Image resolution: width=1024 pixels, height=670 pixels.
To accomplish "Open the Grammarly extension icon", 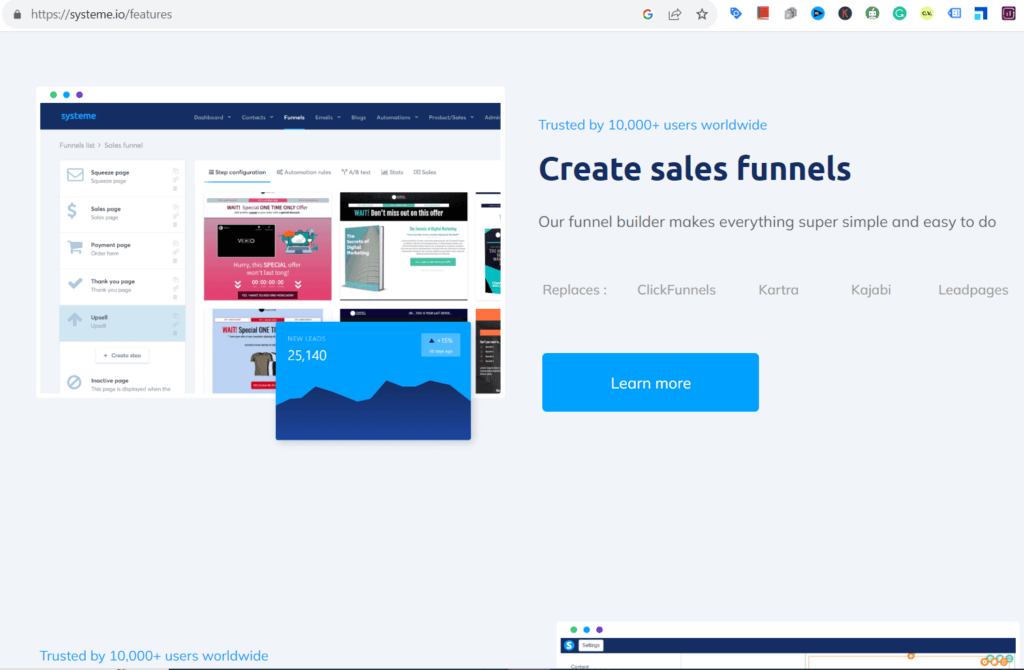I will [x=900, y=14].
